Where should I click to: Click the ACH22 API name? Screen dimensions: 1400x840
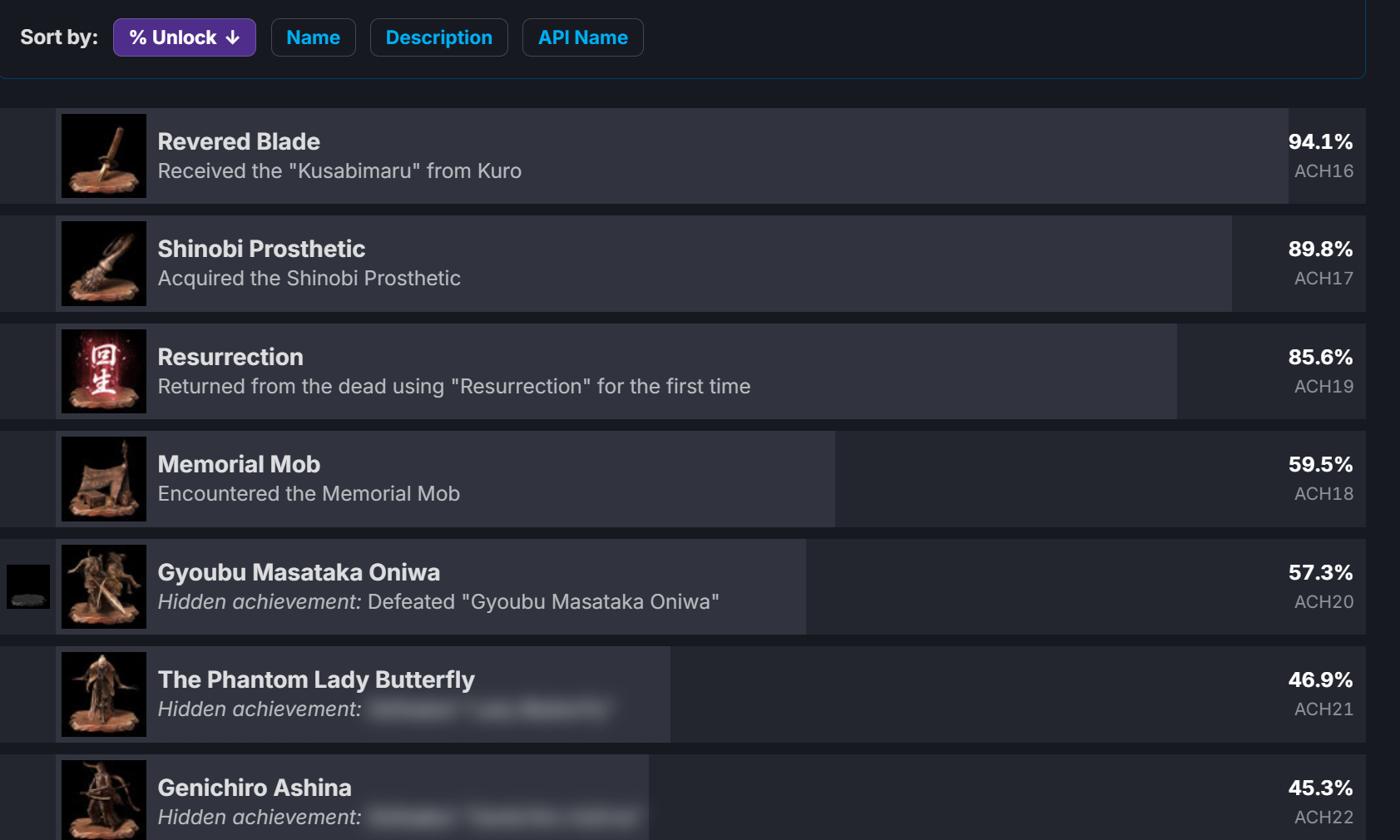point(1323,817)
